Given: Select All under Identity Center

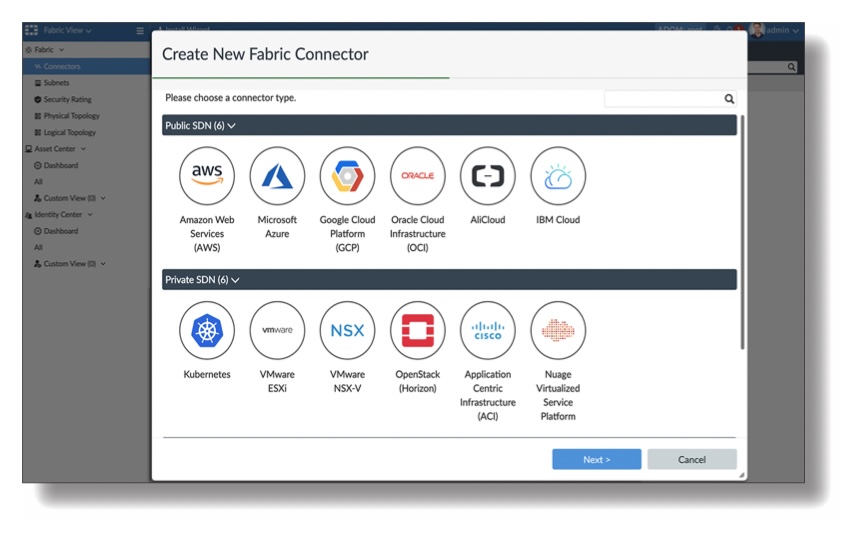Looking at the screenshot, I should (x=38, y=247).
